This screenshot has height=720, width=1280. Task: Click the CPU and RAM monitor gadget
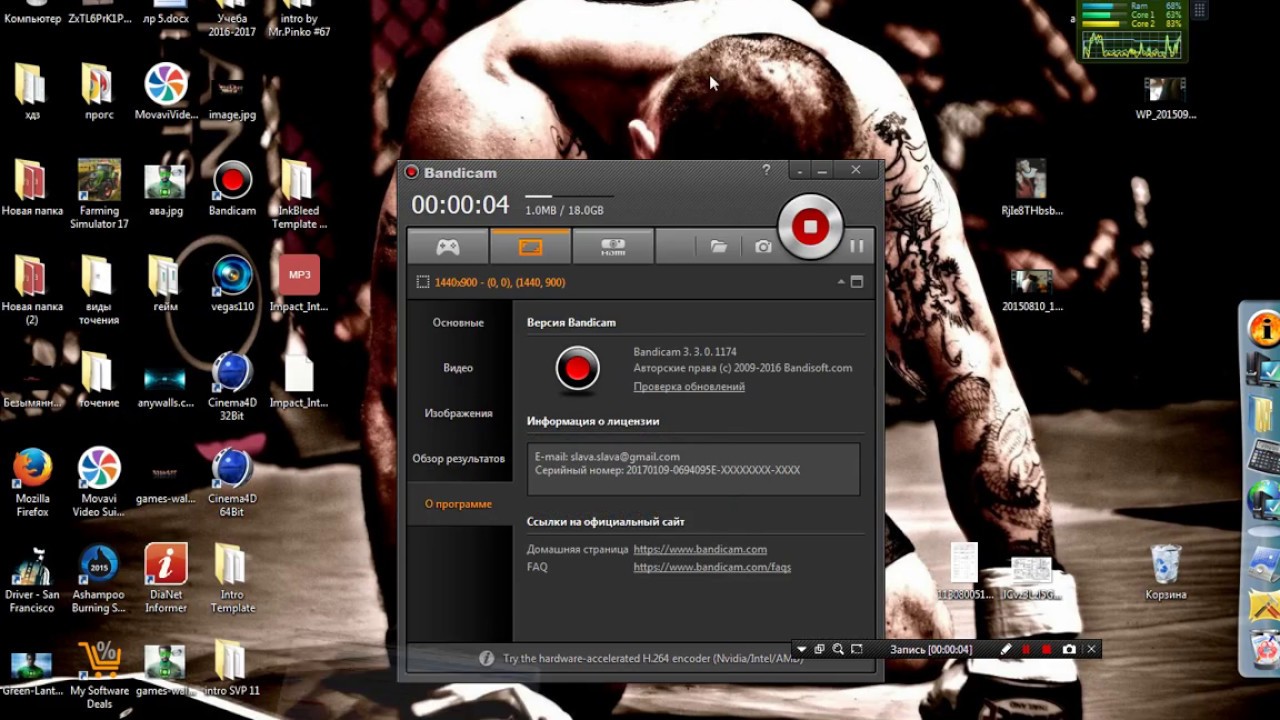[x=1132, y=30]
